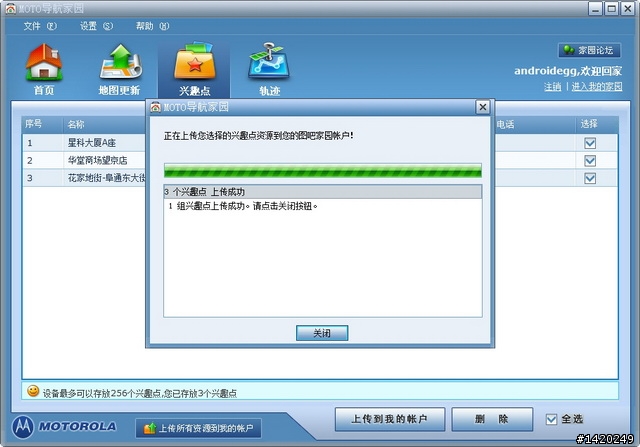Click the '1 组兴趣点上传成功' message line
The height and width of the screenshot is (447, 640).
click(243, 206)
